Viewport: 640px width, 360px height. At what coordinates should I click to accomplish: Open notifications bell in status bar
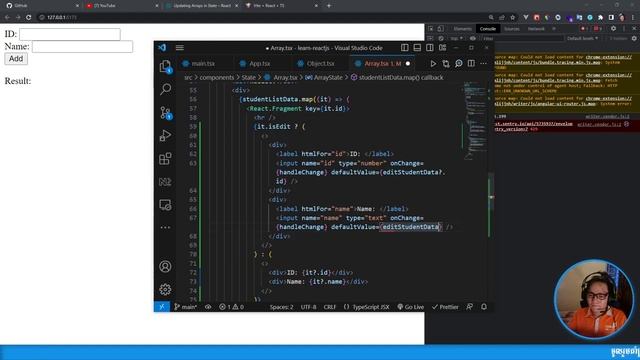(484, 307)
